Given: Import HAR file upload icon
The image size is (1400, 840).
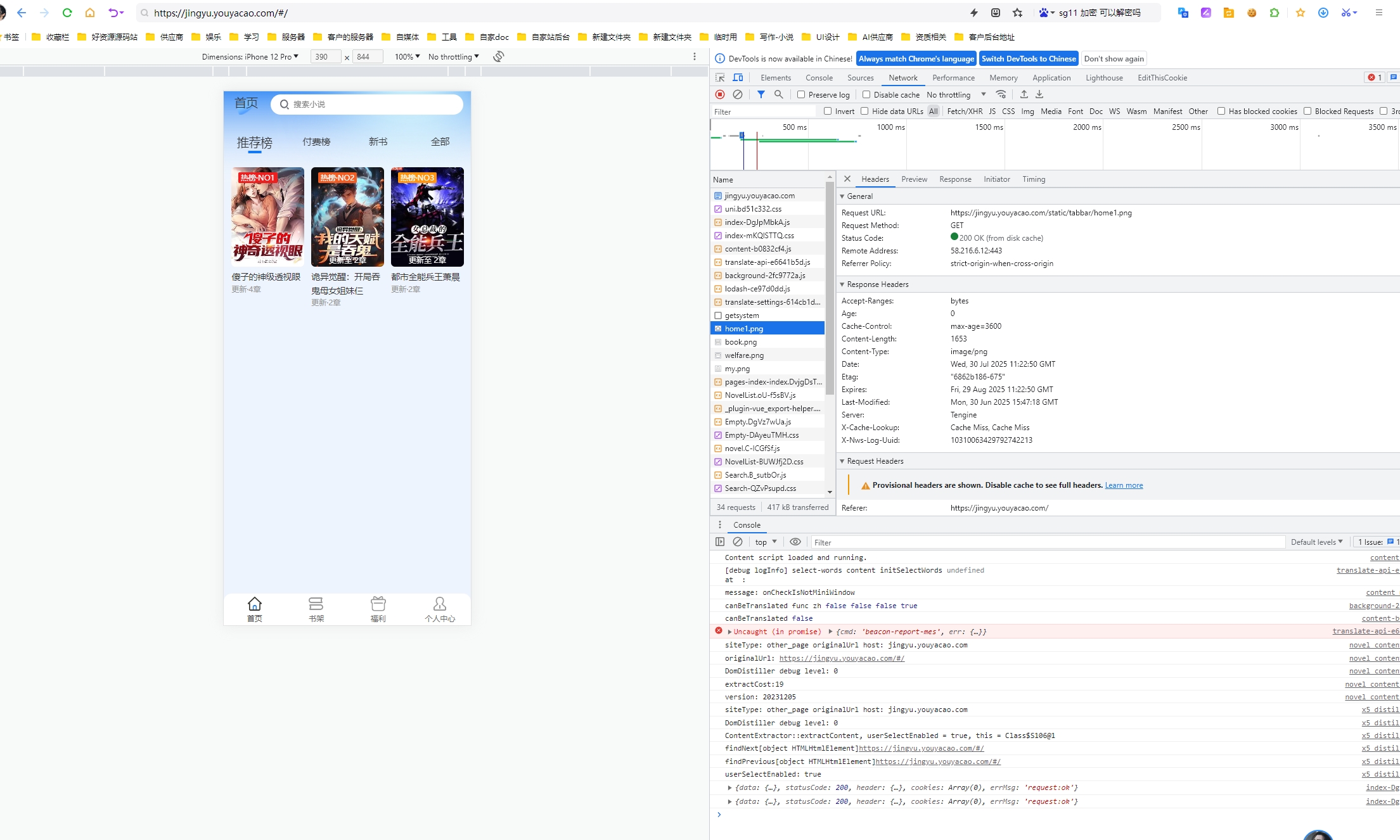Looking at the screenshot, I should pyautogui.click(x=1024, y=94).
